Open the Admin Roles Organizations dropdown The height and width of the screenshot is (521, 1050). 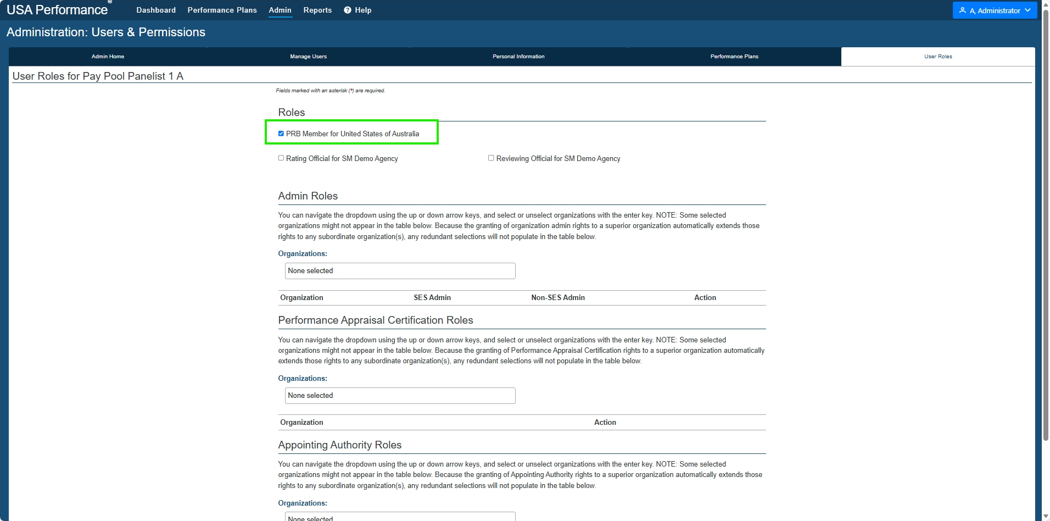click(x=400, y=271)
